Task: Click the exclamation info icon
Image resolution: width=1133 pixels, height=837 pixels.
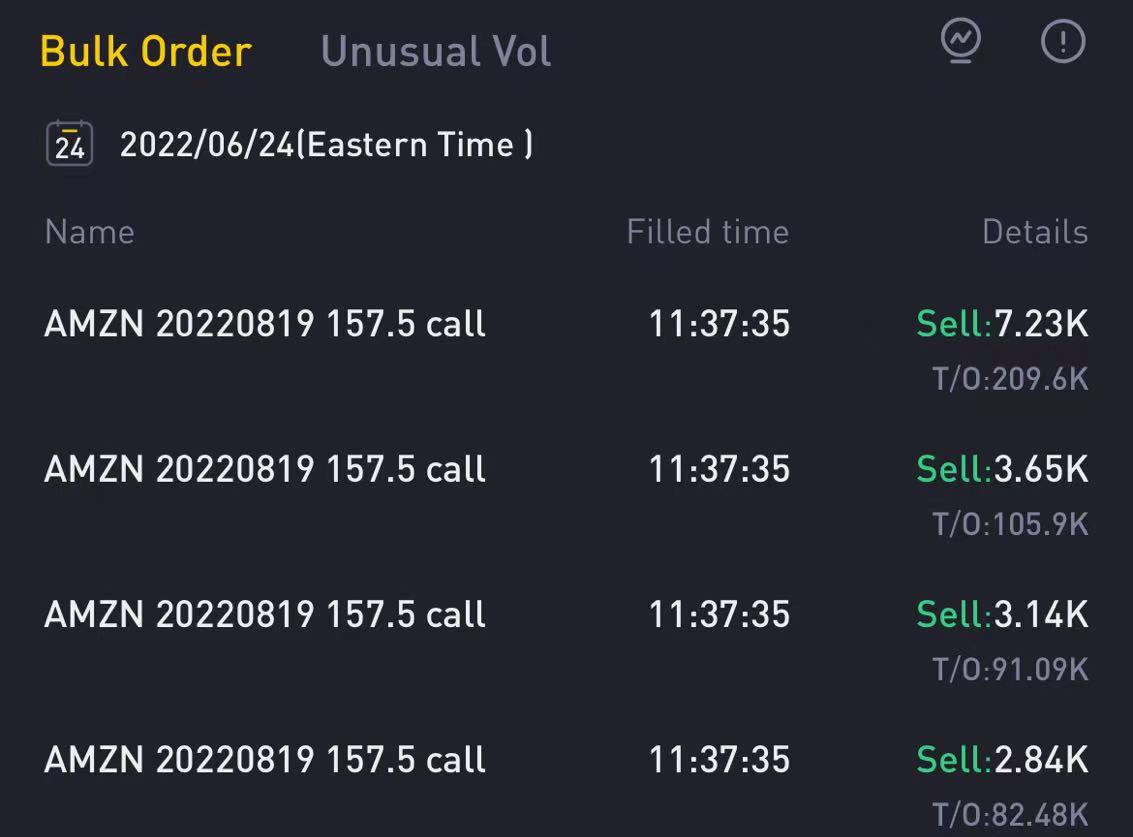Action: point(1063,42)
